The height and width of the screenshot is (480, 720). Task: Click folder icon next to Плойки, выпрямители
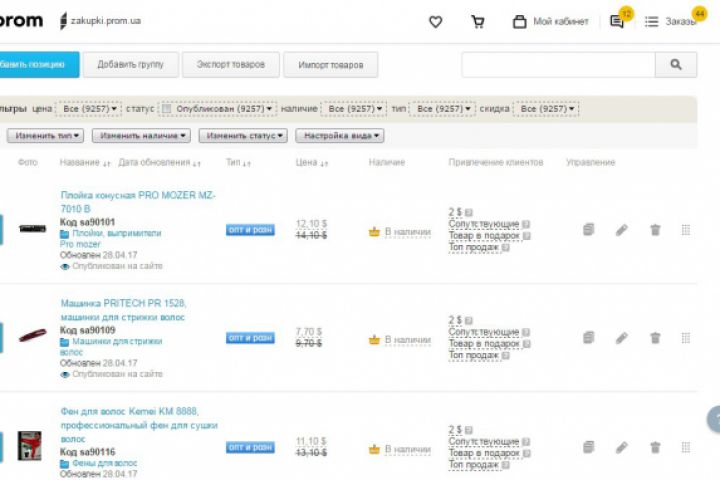64,234
